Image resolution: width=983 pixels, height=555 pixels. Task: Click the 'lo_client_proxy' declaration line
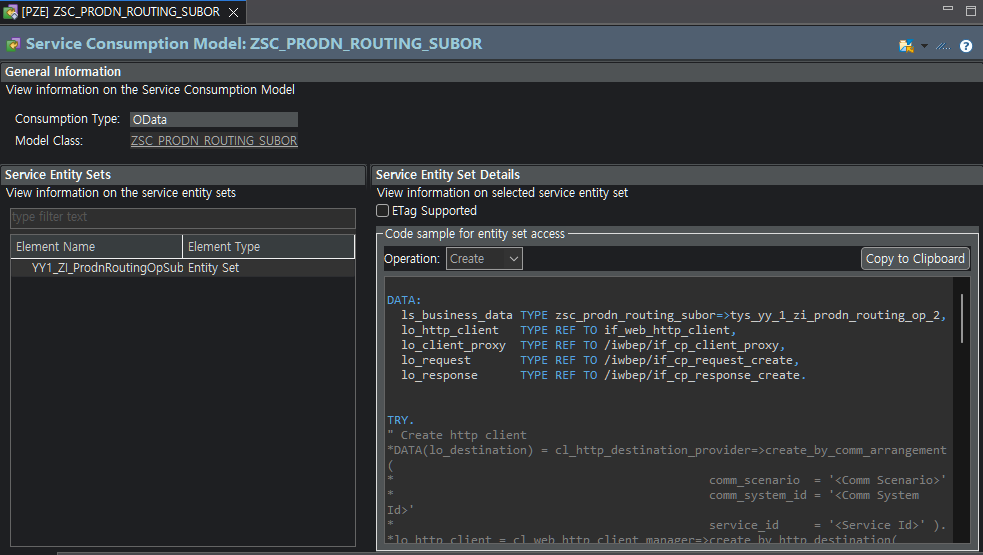point(593,345)
